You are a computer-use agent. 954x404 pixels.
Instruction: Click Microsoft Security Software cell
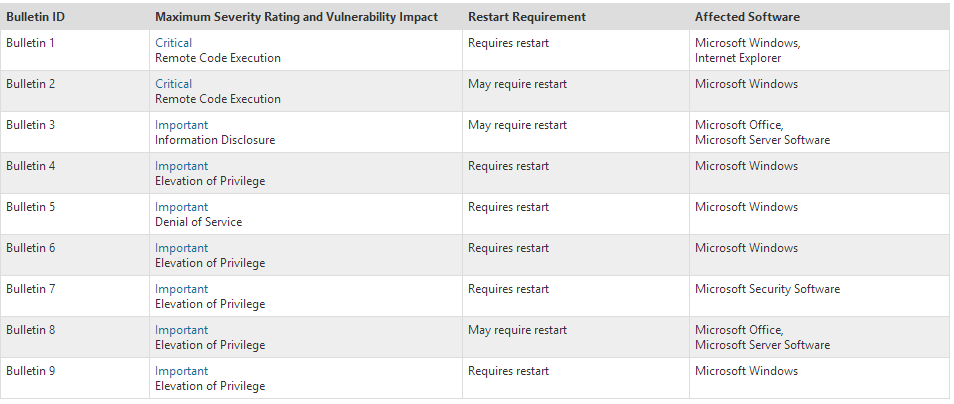(767, 289)
